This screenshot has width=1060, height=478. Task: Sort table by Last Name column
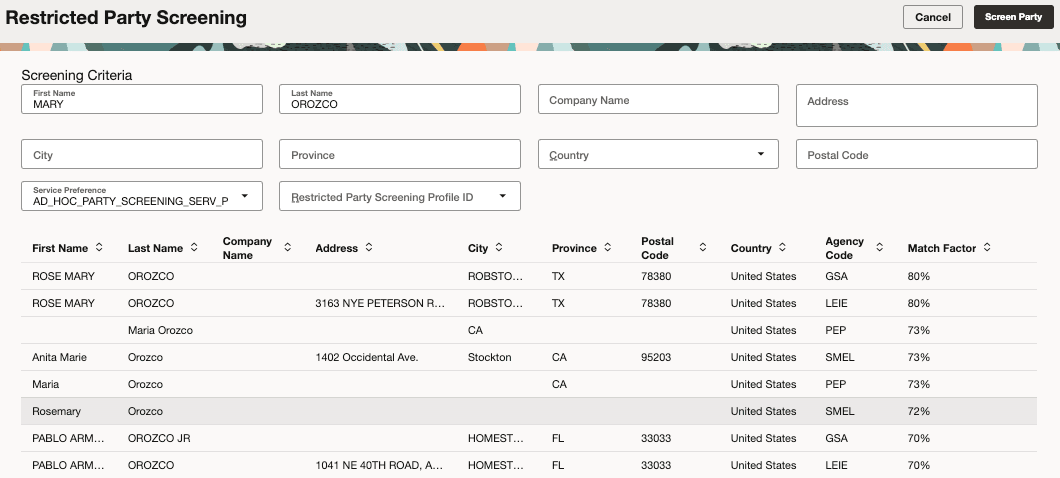click(194, 248)
